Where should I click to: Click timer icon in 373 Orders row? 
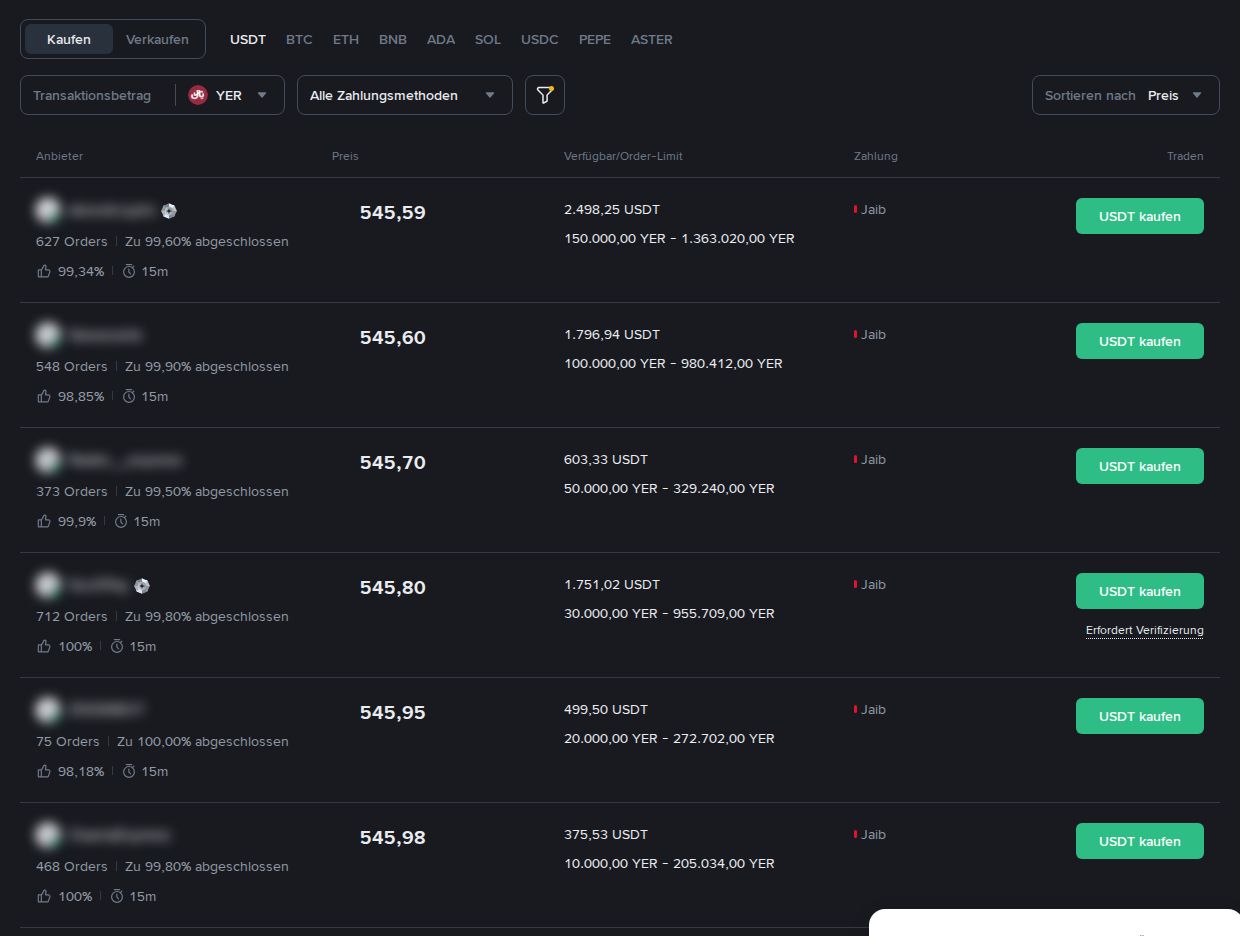point(121,521)
